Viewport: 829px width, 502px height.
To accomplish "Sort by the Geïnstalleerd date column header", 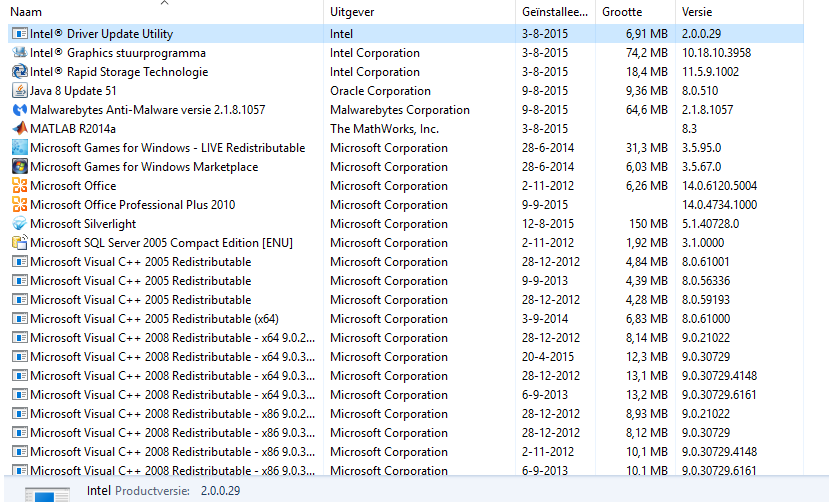I will point(555,12).
